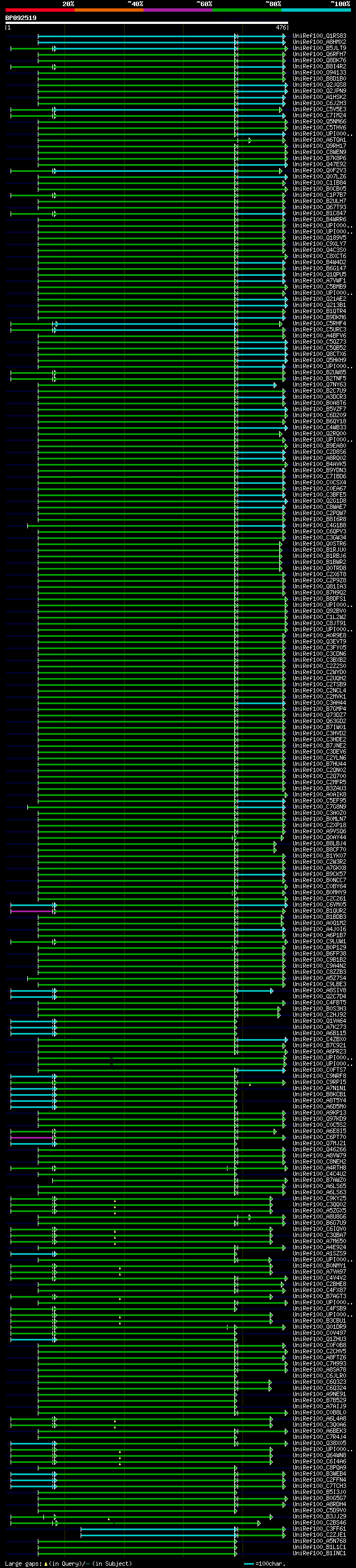This screenshot has width=356, height=1568.
Task: Select UniRef100_B8D1B0 label
Action: click(x=319, y=78)
